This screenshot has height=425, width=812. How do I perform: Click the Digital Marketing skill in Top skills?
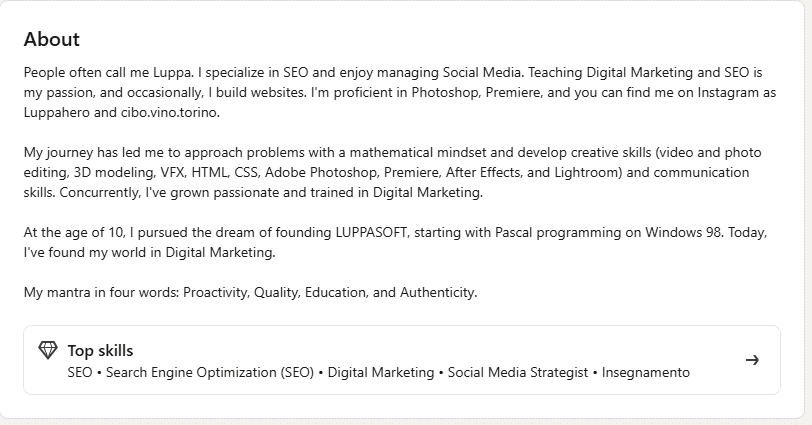381,373
